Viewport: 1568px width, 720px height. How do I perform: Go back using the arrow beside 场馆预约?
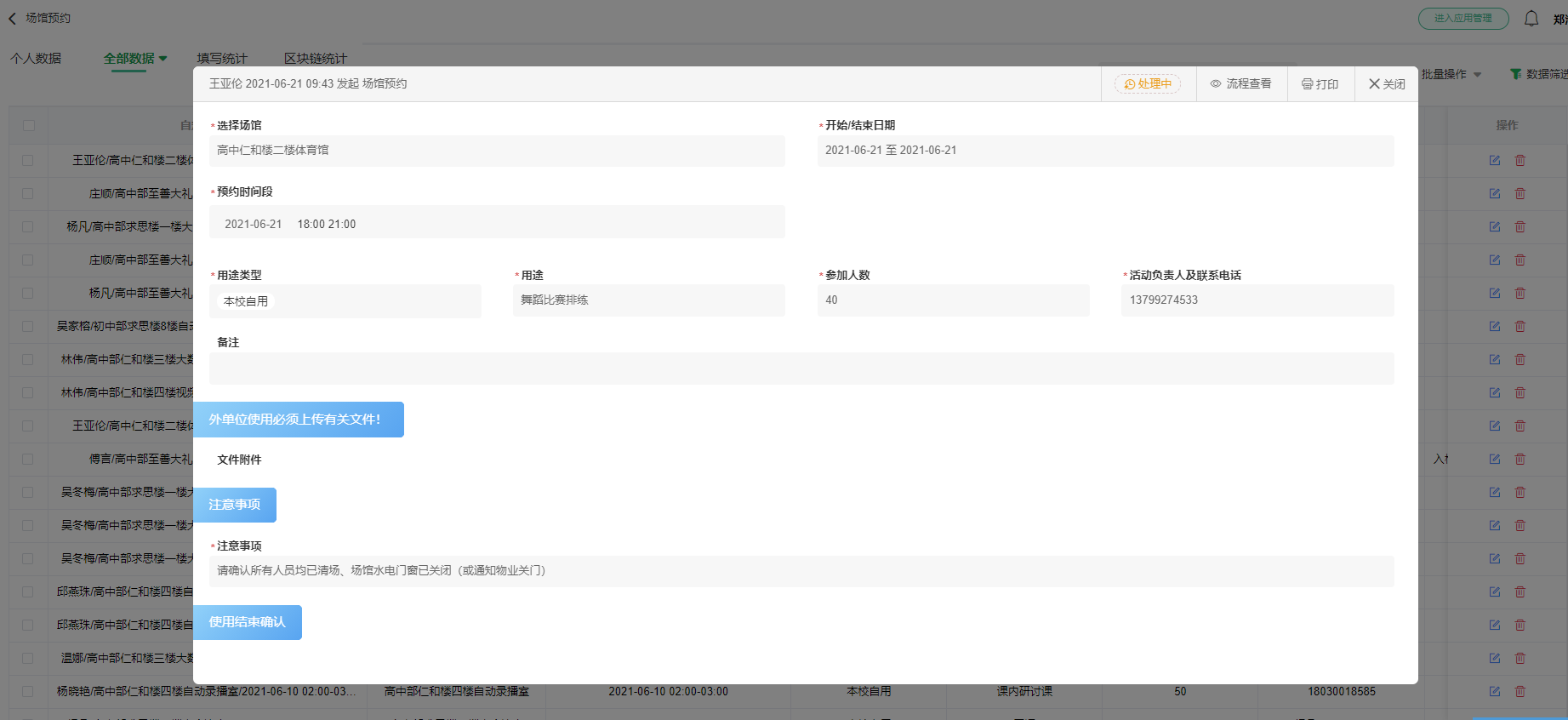pos(13,18)
